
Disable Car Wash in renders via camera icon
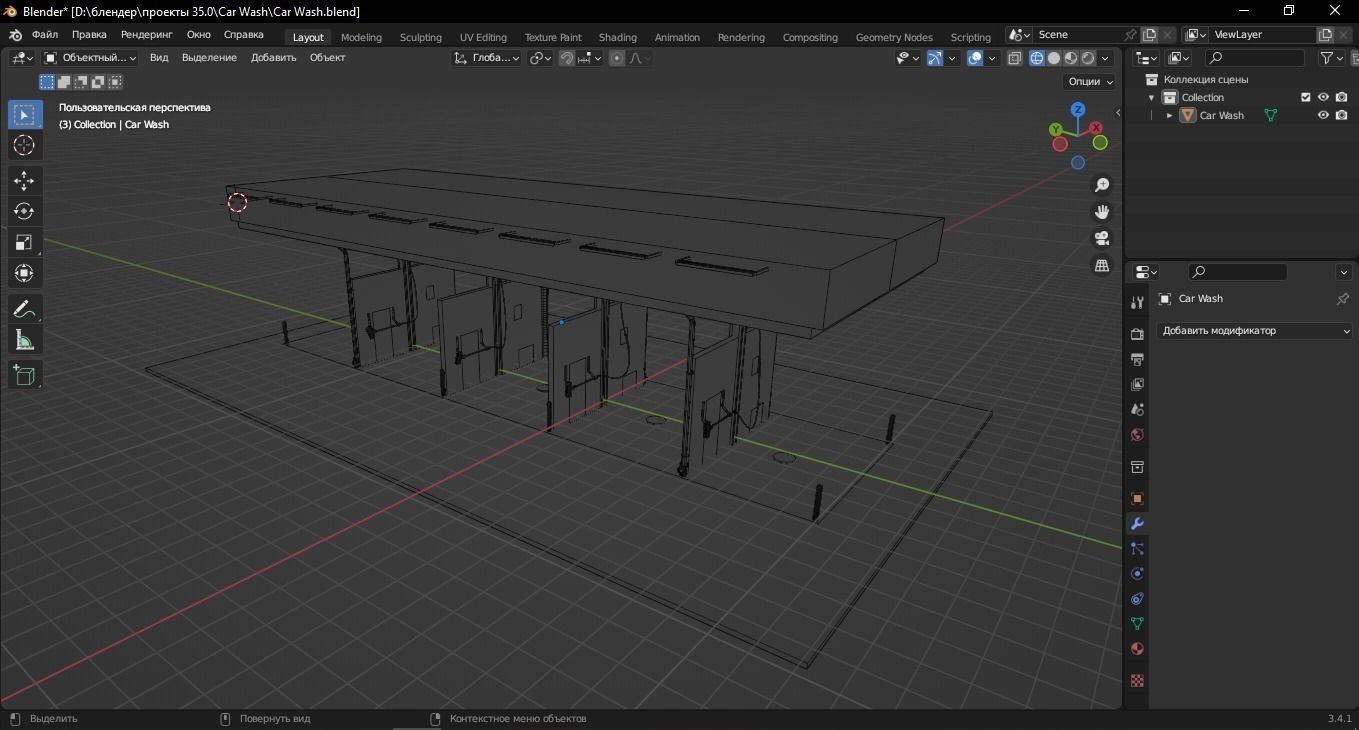pyautogui.click(x=1341, y=115)
